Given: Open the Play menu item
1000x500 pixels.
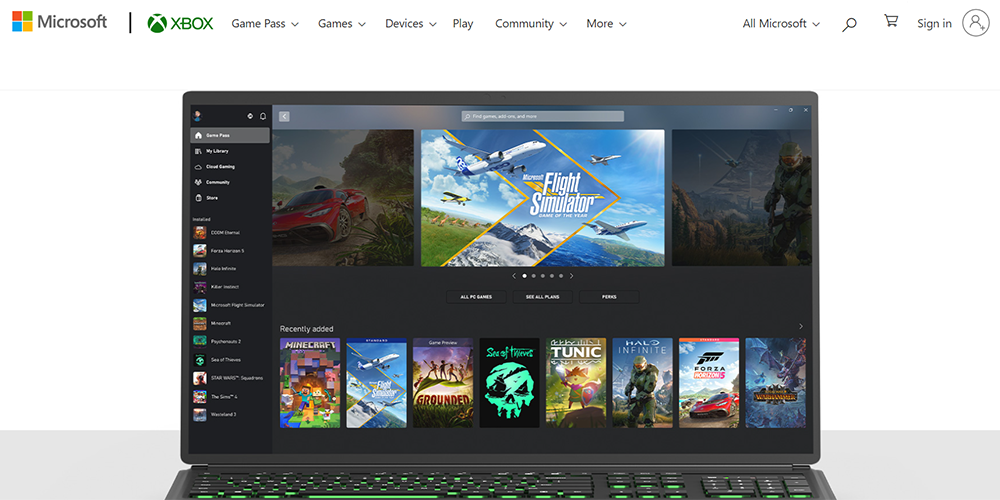Looking at the screenshot, I should pyautogui.click(x=463, y=24).
